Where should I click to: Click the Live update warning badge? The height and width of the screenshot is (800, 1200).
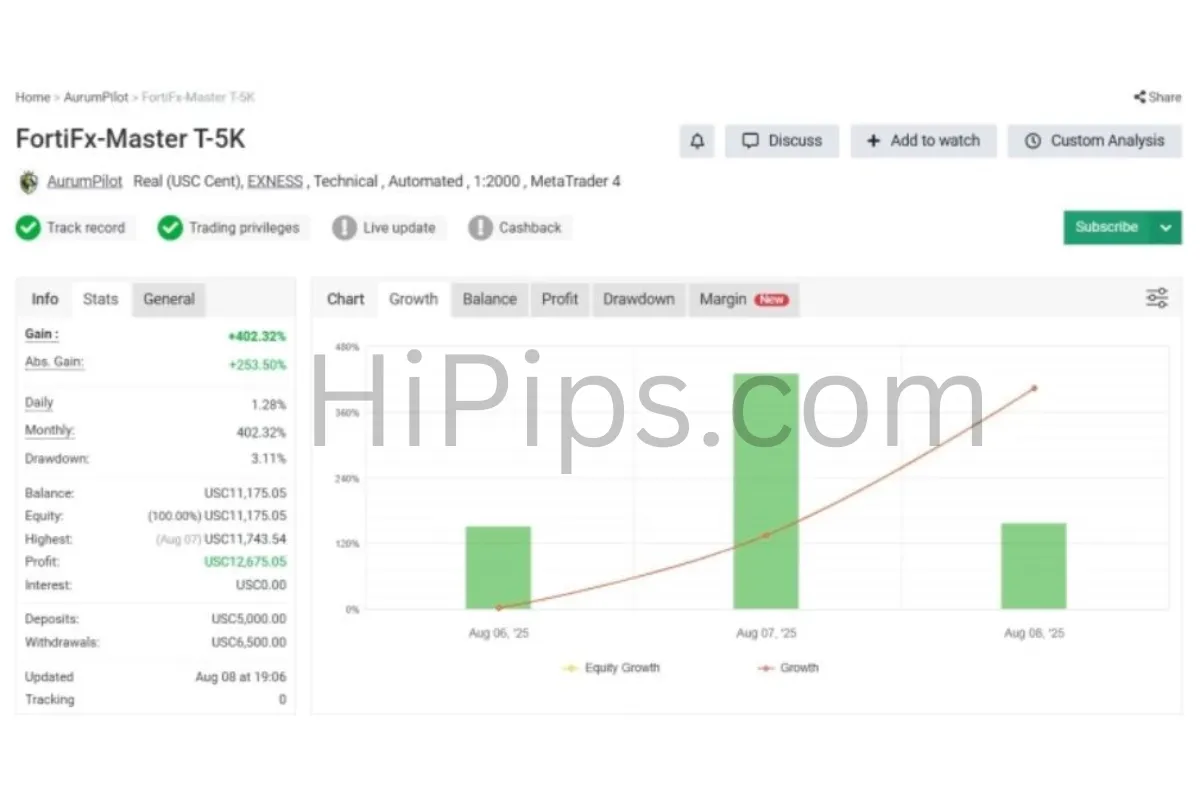point(389,228)
